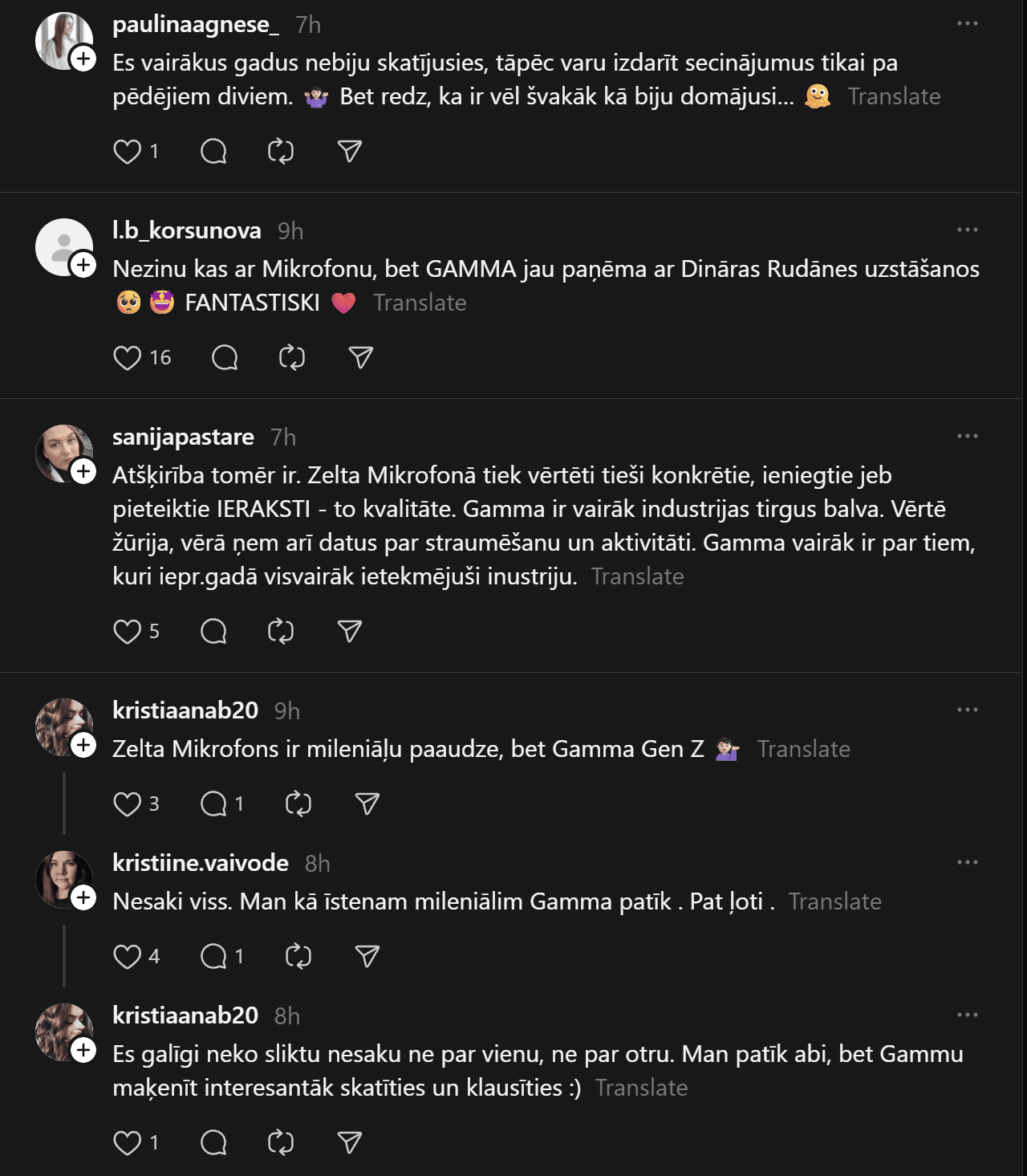Follow l.b_korsunova via avatar plus badge
Screen dimensions: 1027x1176
pyautogui.click(x=83, y=265)
